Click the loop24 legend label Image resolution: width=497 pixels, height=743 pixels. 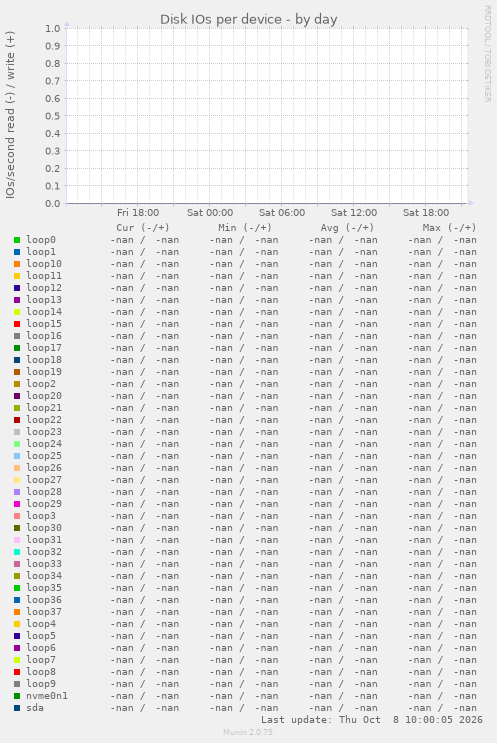[x=44, y=444]
